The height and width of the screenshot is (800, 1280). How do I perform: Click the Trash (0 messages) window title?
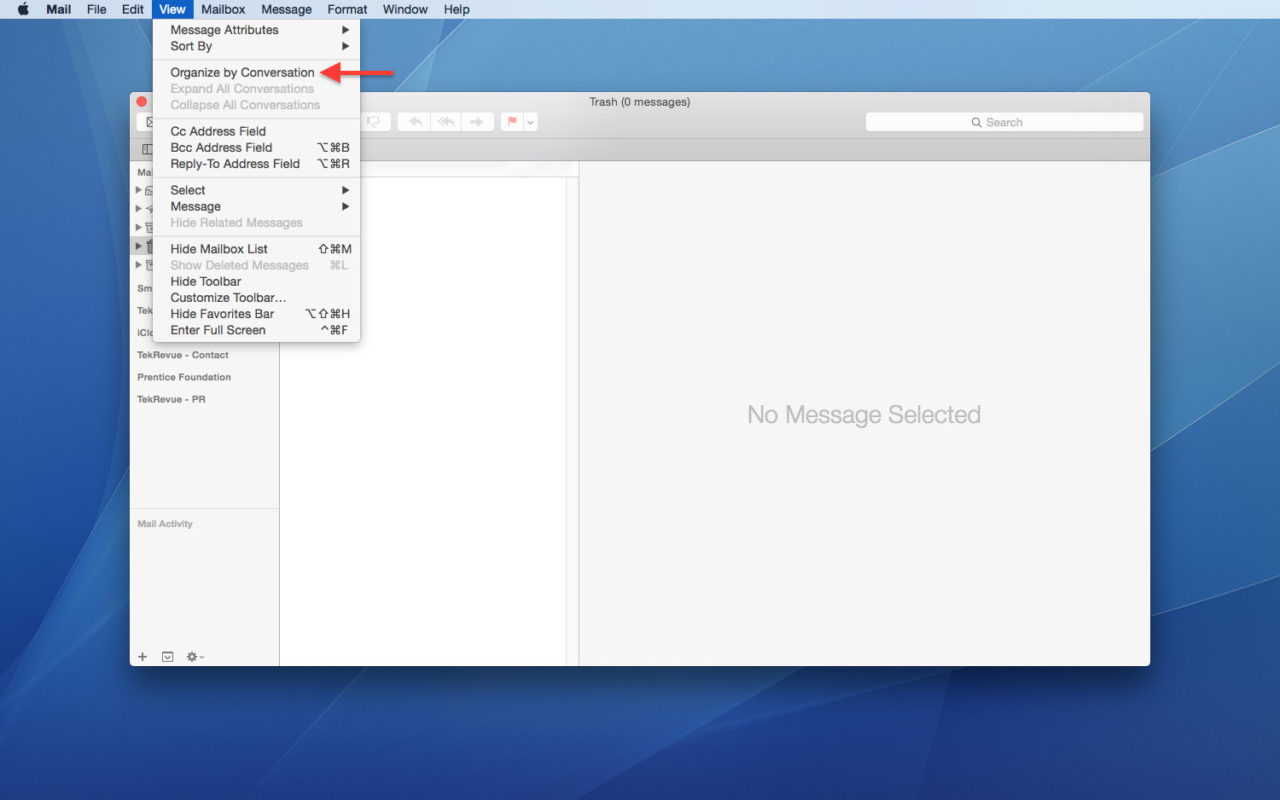[640, 102]
